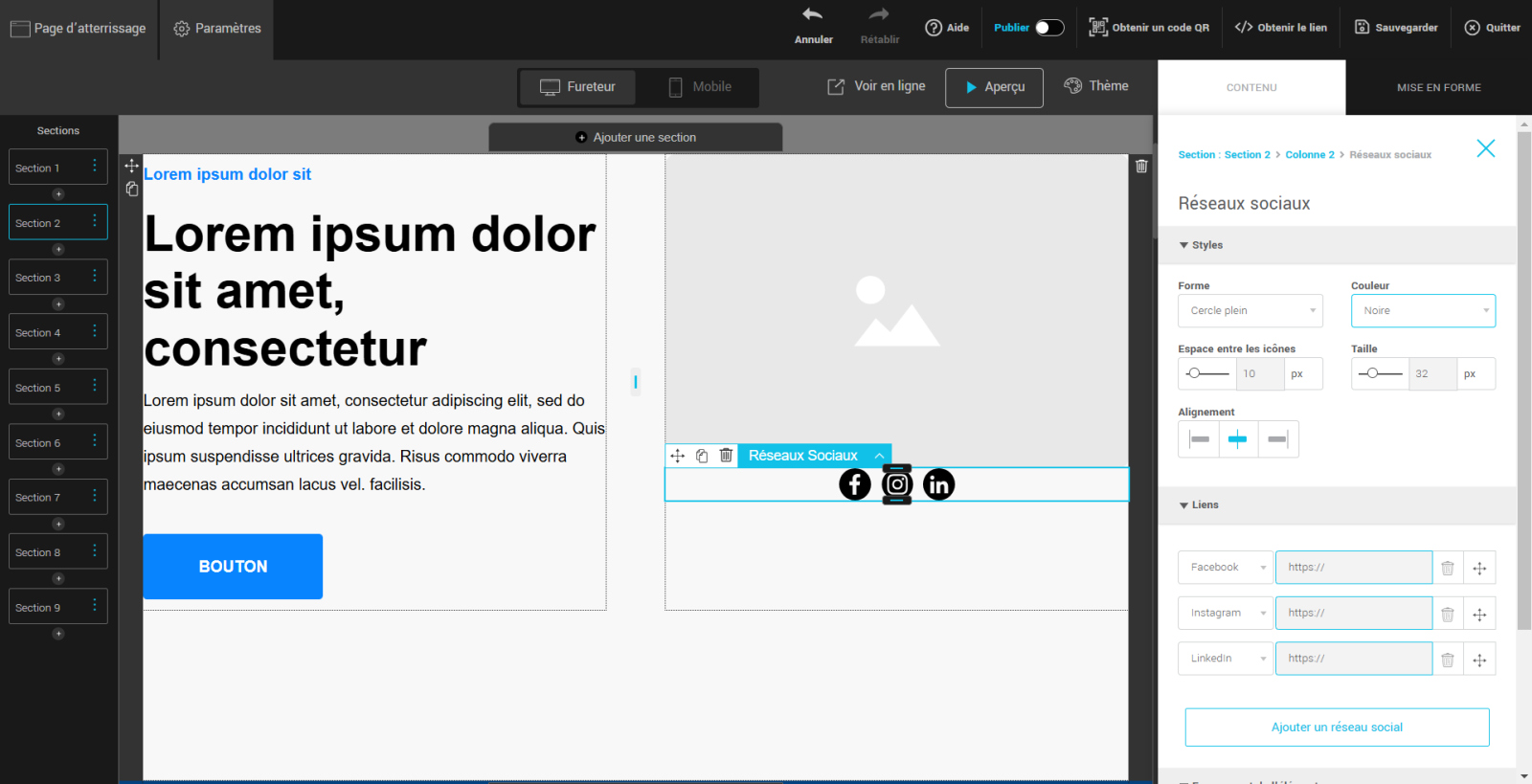Image resolution: width=1532 pixels, height=784 pixels.
Task: Click Ajouter un réseau social button
Action: pos(1337,728)
